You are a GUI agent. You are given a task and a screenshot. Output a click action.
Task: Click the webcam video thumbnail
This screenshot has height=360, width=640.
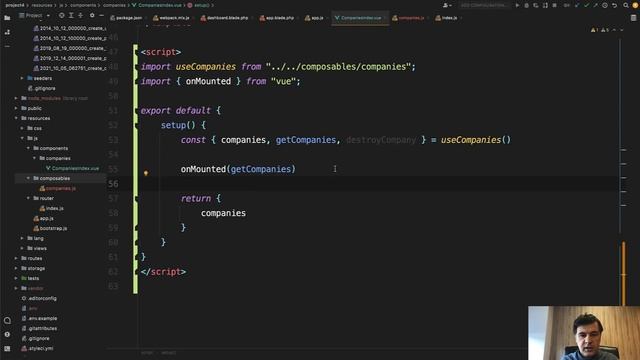point(584,333)
